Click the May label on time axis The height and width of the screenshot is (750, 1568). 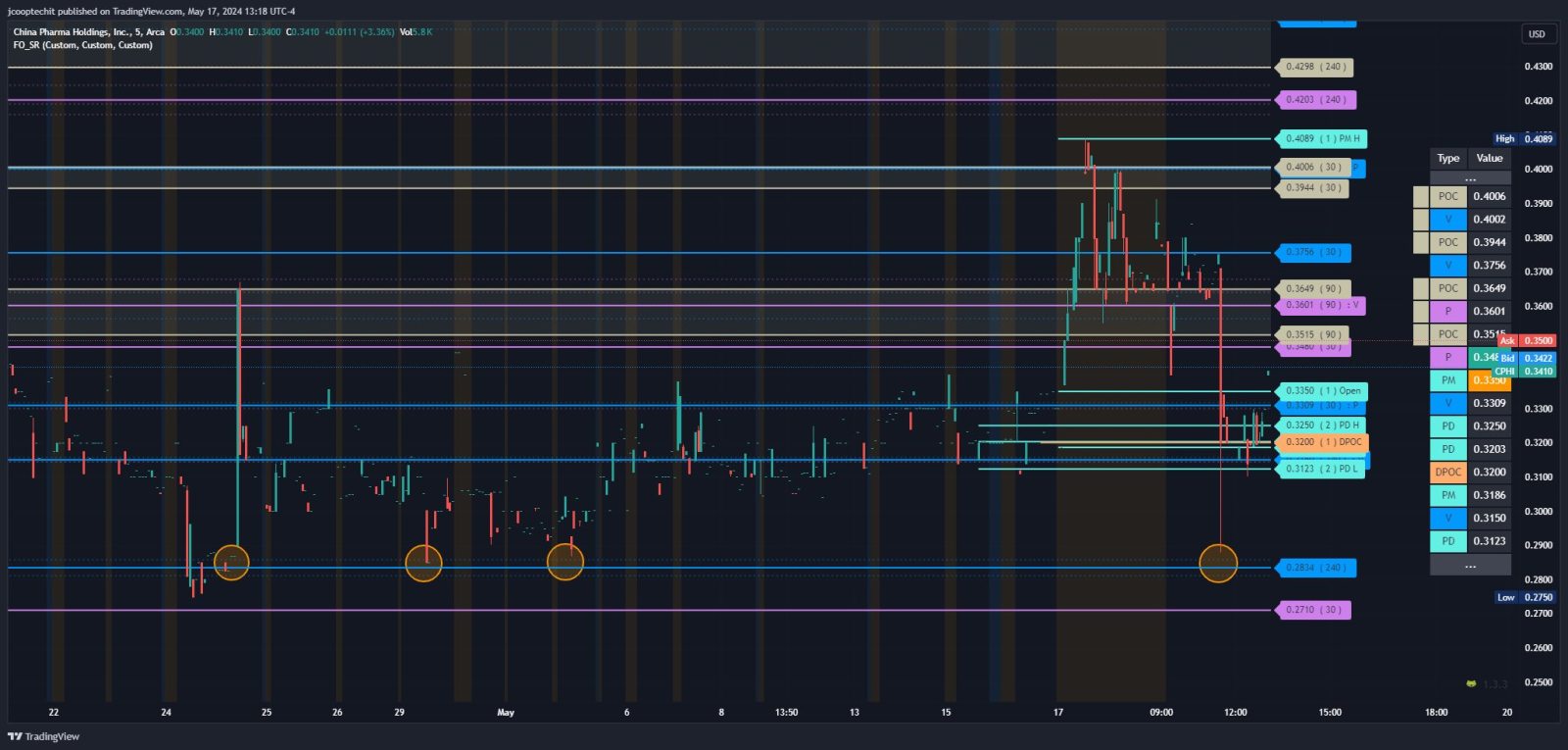tap(506, 713)
